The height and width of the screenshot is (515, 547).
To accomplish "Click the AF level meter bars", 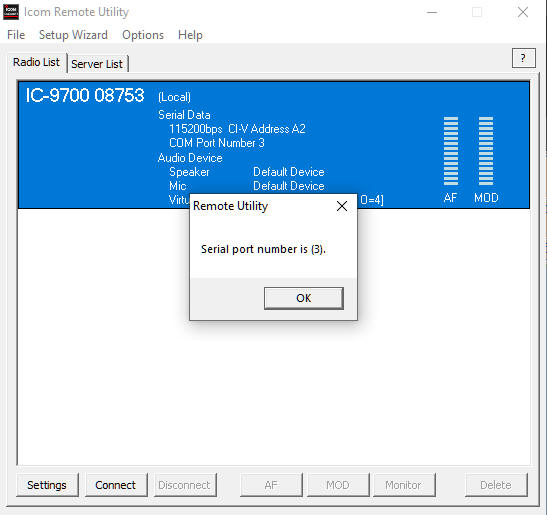I will coord(451,151).
